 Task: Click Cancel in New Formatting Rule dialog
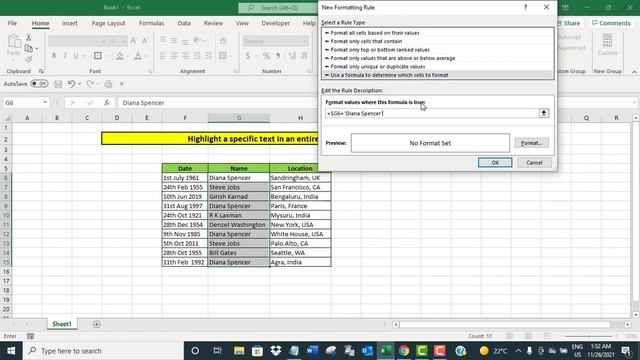pyautogui.click(x=534, y=162)
